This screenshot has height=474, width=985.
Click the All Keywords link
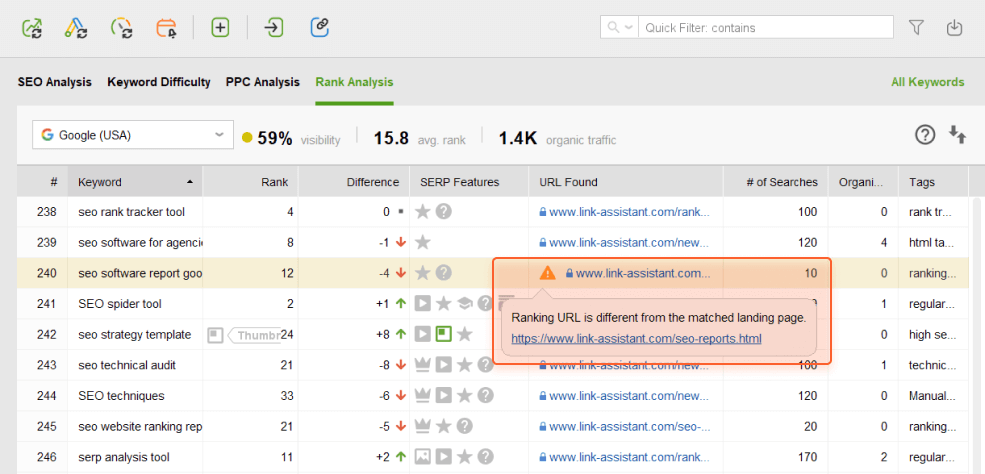[x=927, y=82]
